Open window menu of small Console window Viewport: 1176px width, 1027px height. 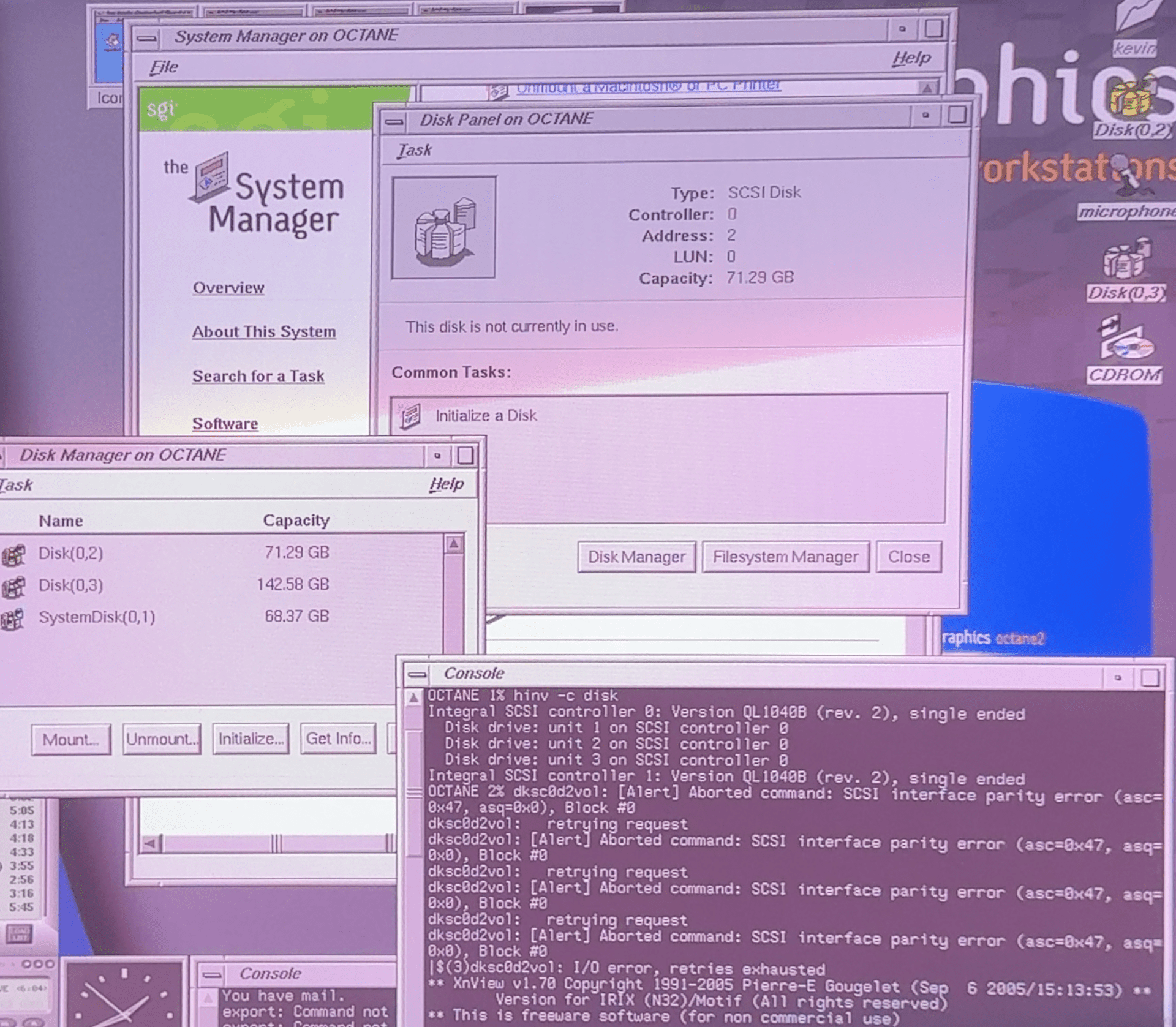[x=211, y=974]
